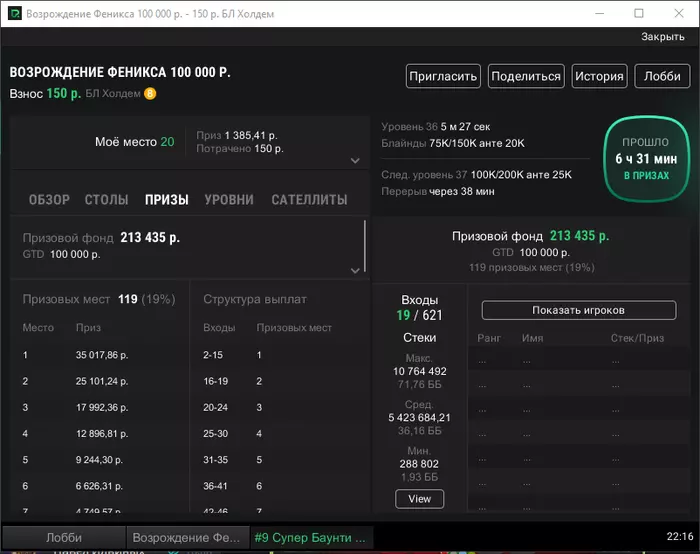This screenshot has height=554, width=700.
Task: Switch to Возрождение Фе... bottom tab
Action: [x=186, y=537]
